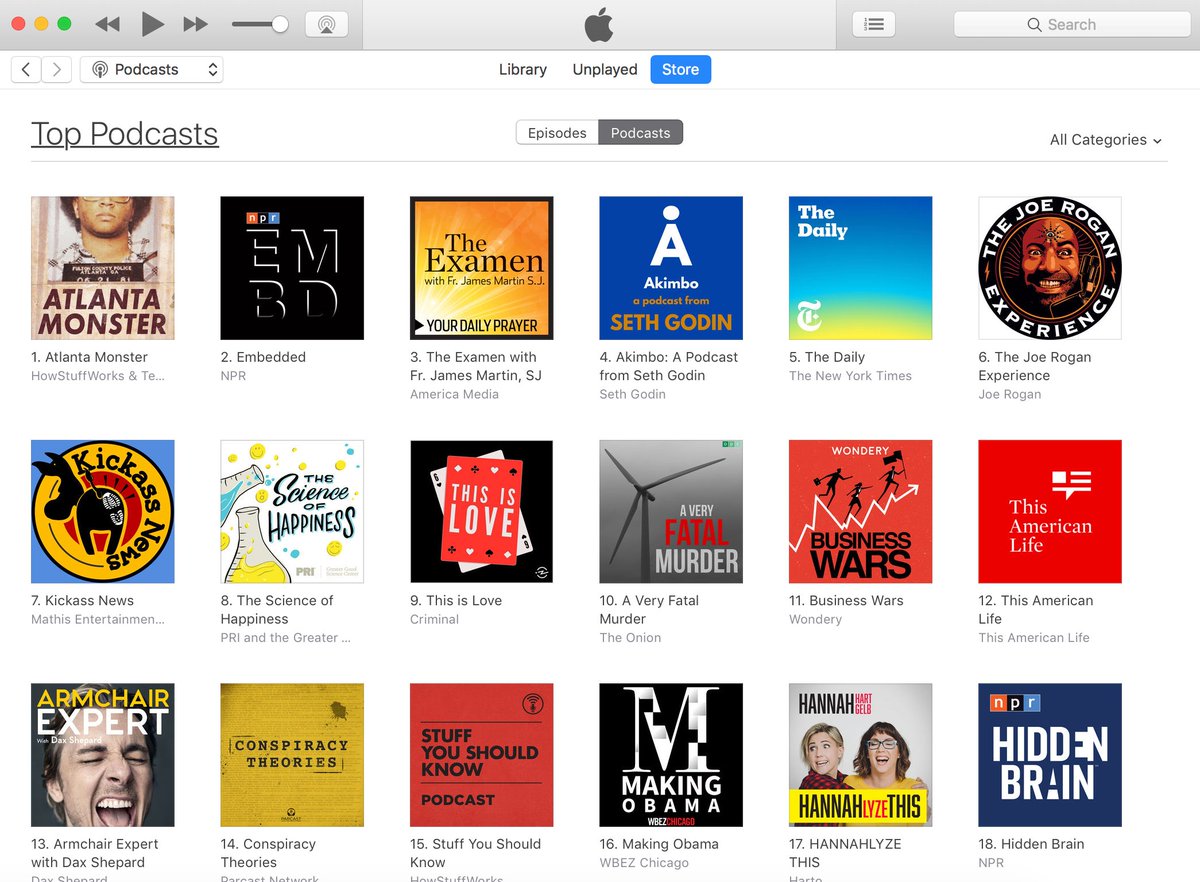
Task: Go forward with the right chevron
Action: (x=57, y=69)
